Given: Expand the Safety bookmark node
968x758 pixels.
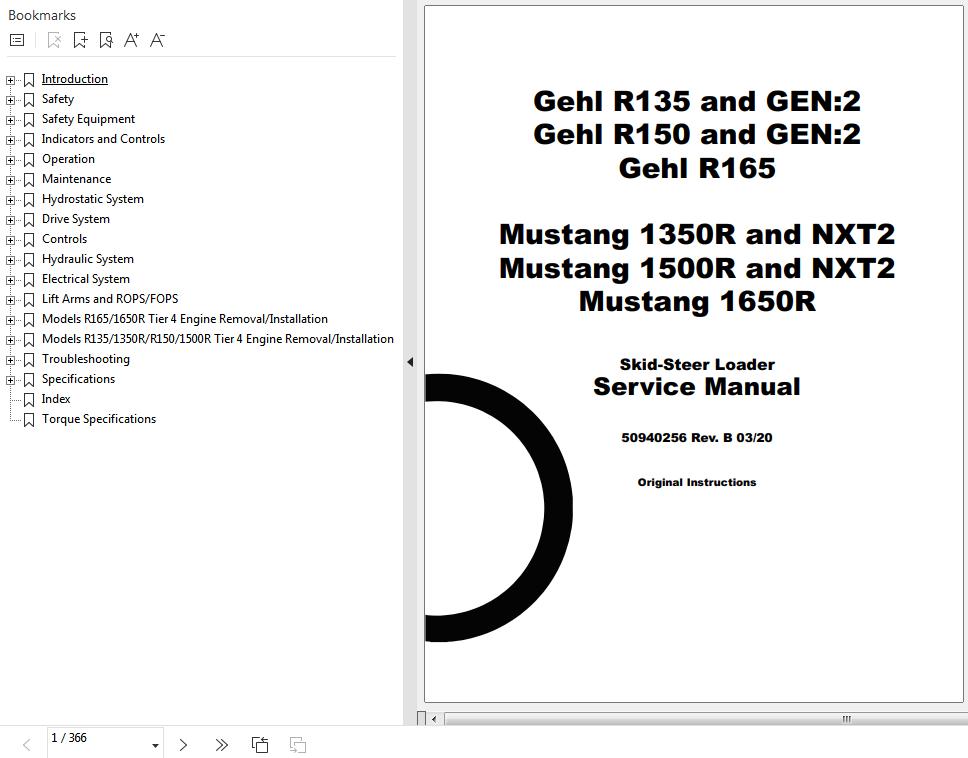Looking at the screenshot, I should (x=10, y=100).
